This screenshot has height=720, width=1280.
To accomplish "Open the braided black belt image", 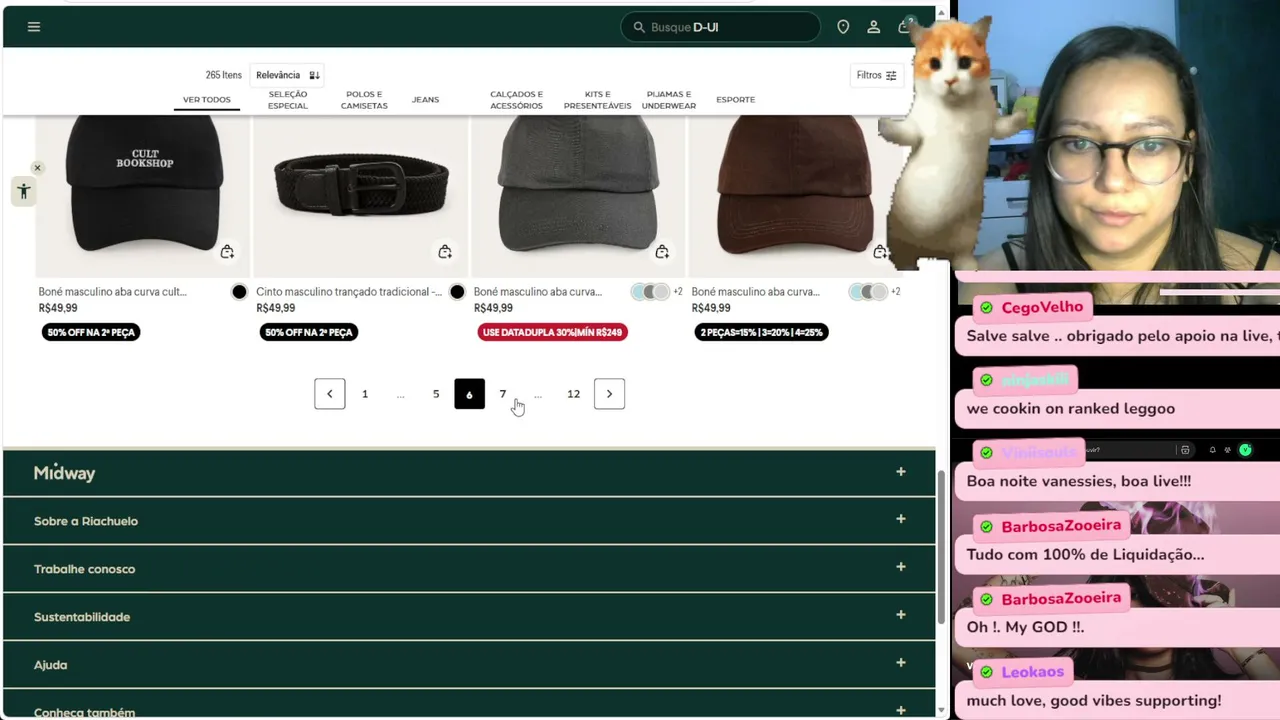I will (361, 195).
